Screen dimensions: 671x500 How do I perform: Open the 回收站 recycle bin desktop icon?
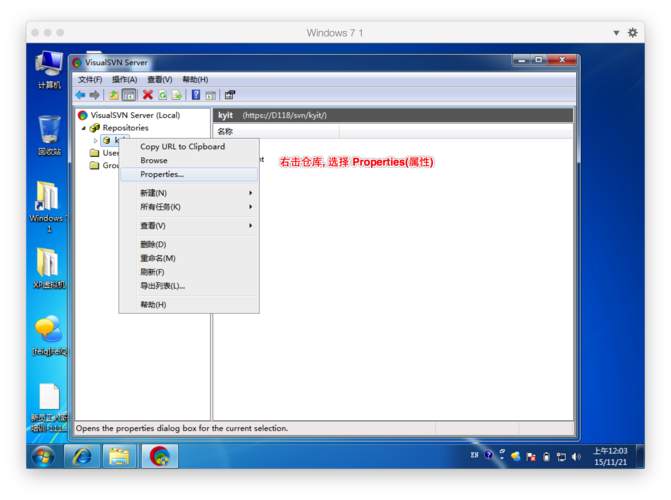click(49, 136)
